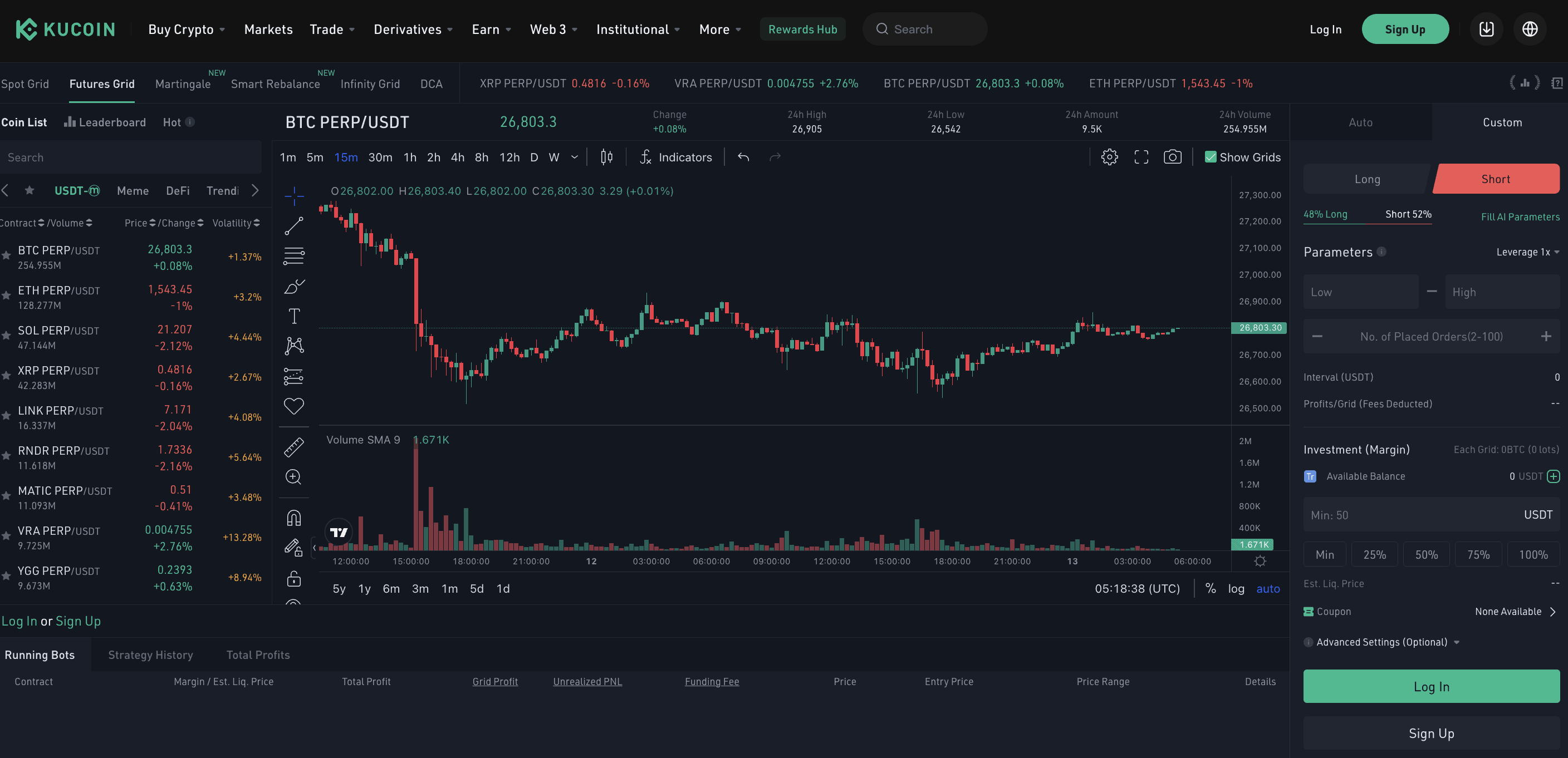Screen dimensions: 1568x758
Task: Select the ruler measure tool
Action: coord(294,447)
